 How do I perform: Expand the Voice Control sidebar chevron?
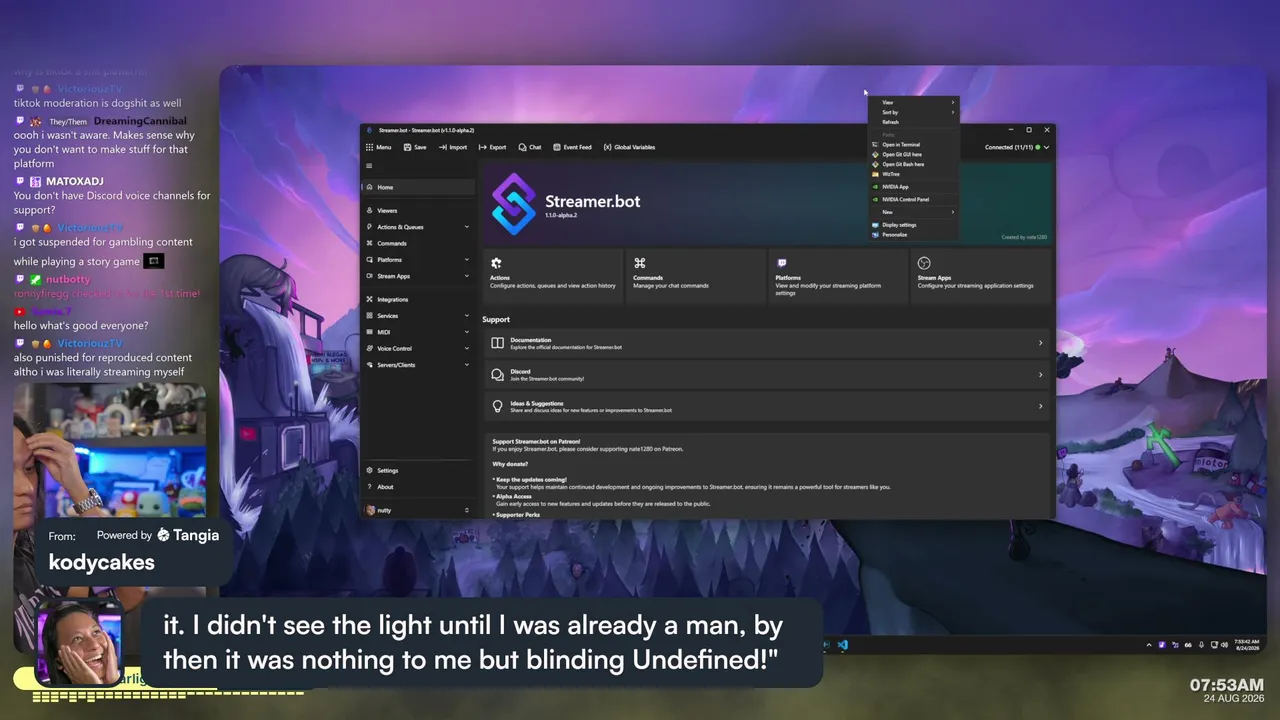click(x=466, y=349)
